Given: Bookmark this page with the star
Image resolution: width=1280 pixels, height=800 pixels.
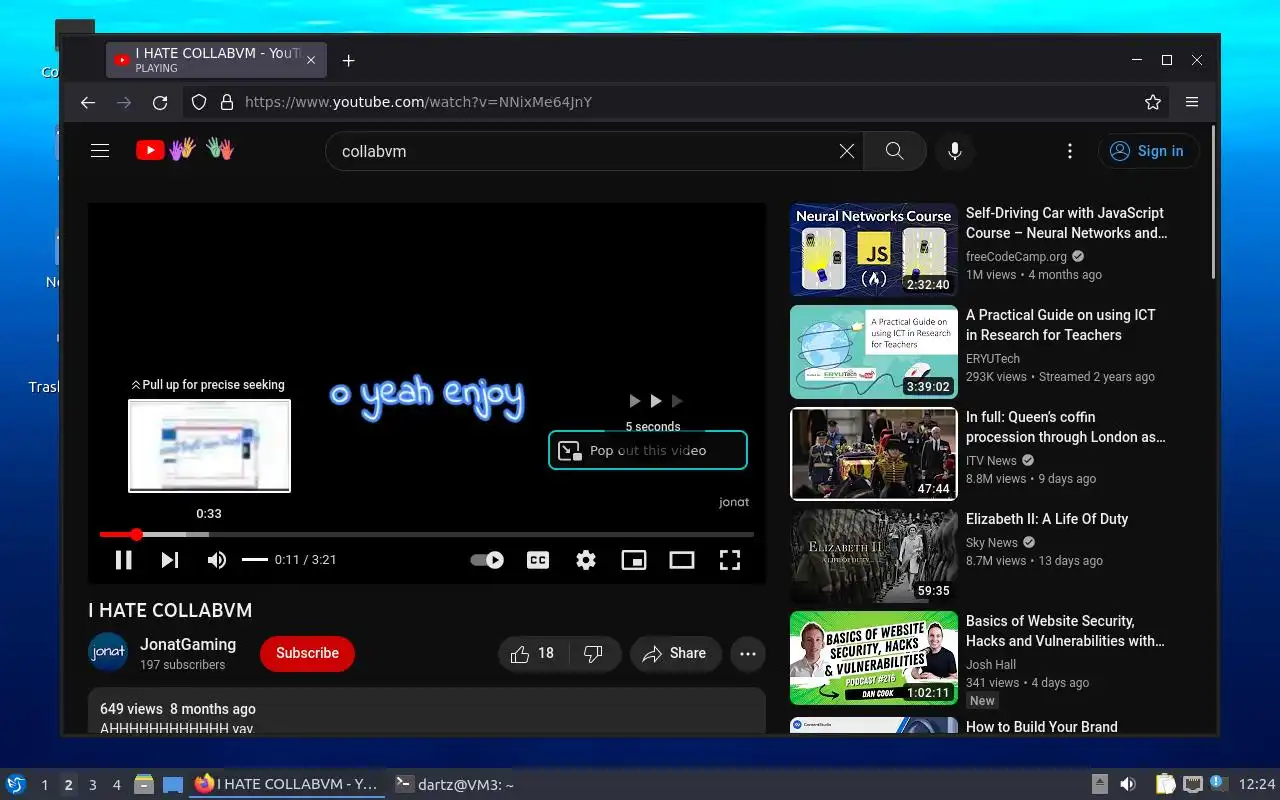Looking at the screenshot, I should click(x=1153, y=102).
